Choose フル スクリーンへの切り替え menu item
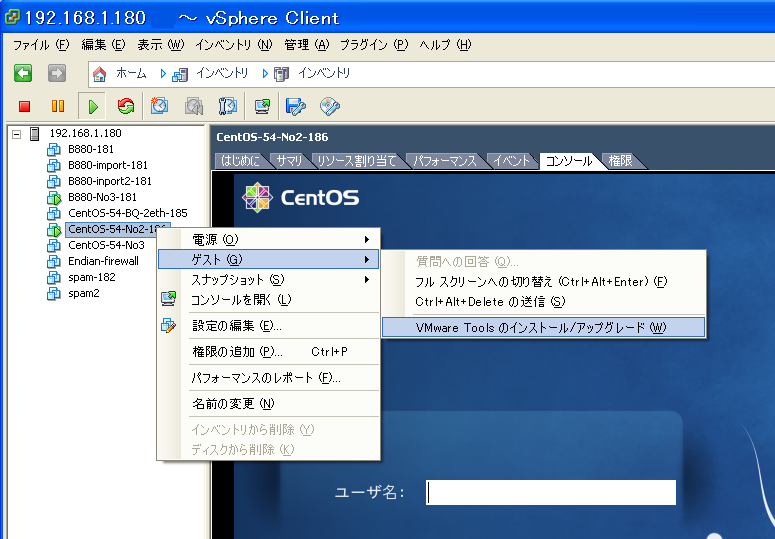 coord(543,282)
